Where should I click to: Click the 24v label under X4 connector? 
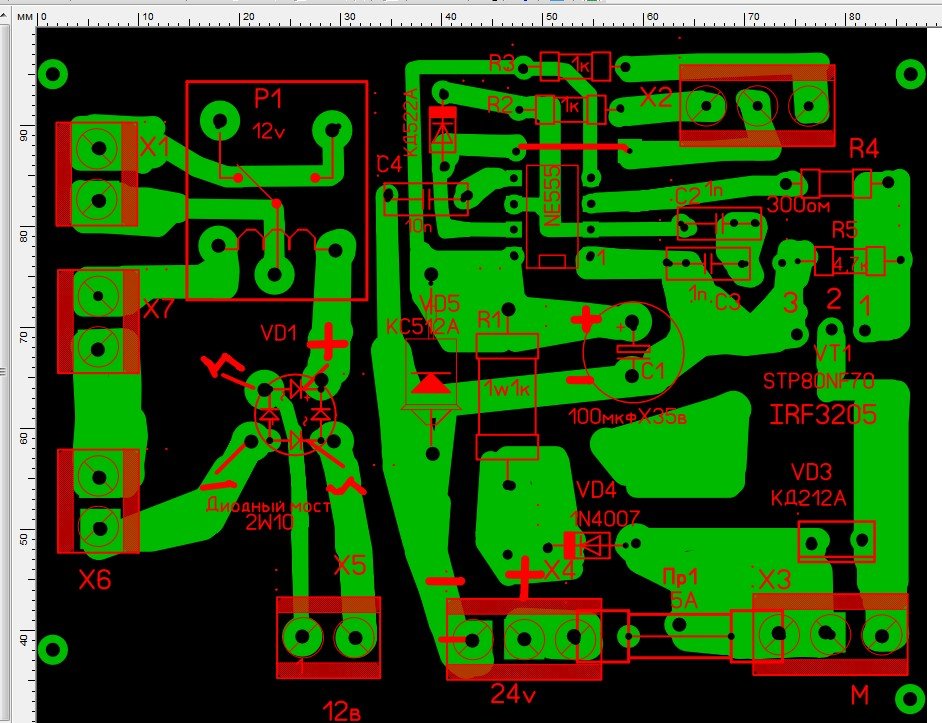click(x=513, y=693)
